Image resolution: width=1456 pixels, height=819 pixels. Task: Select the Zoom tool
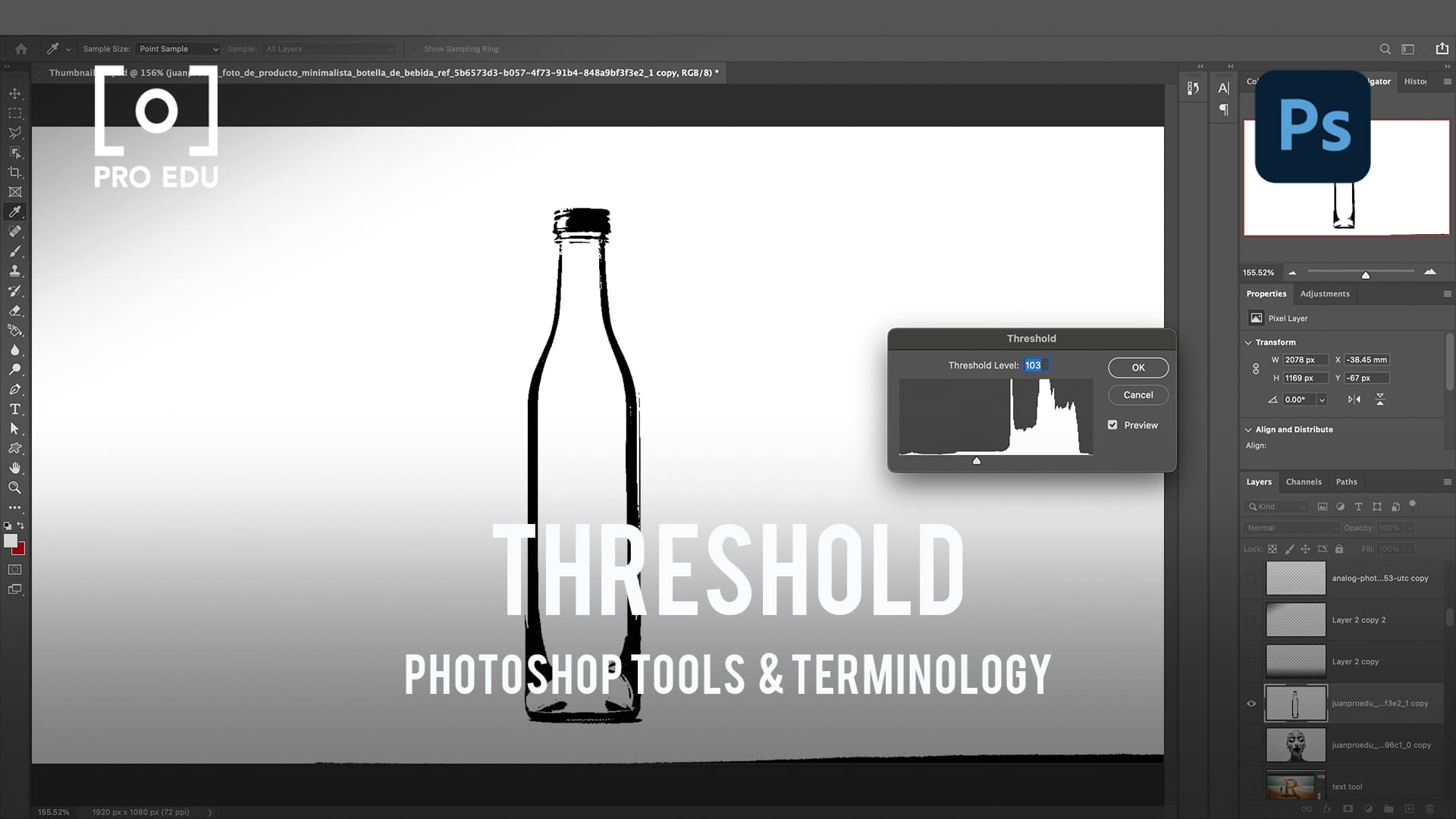[15, 488]
